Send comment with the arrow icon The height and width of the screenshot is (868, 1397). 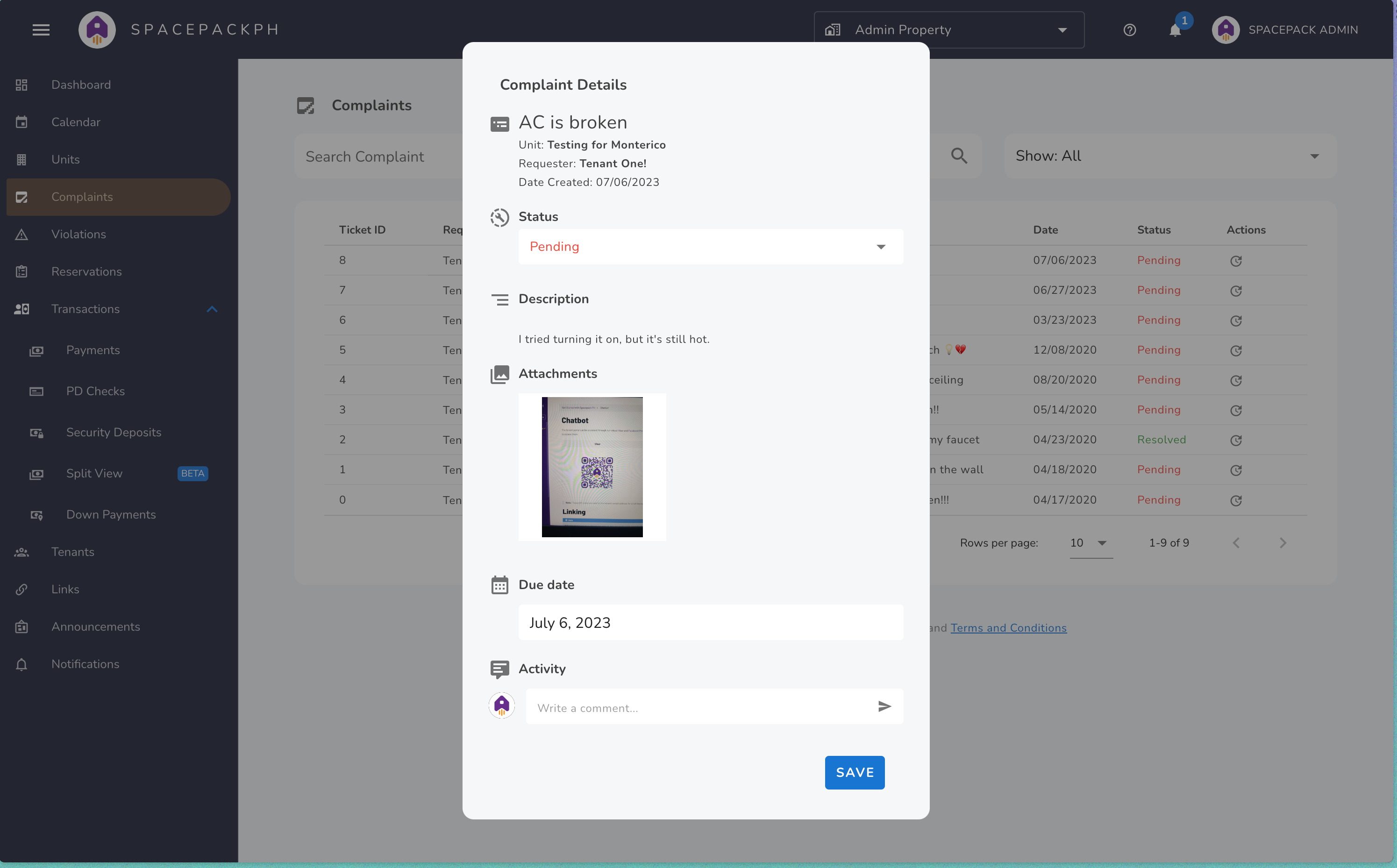(x=884, y=706)
